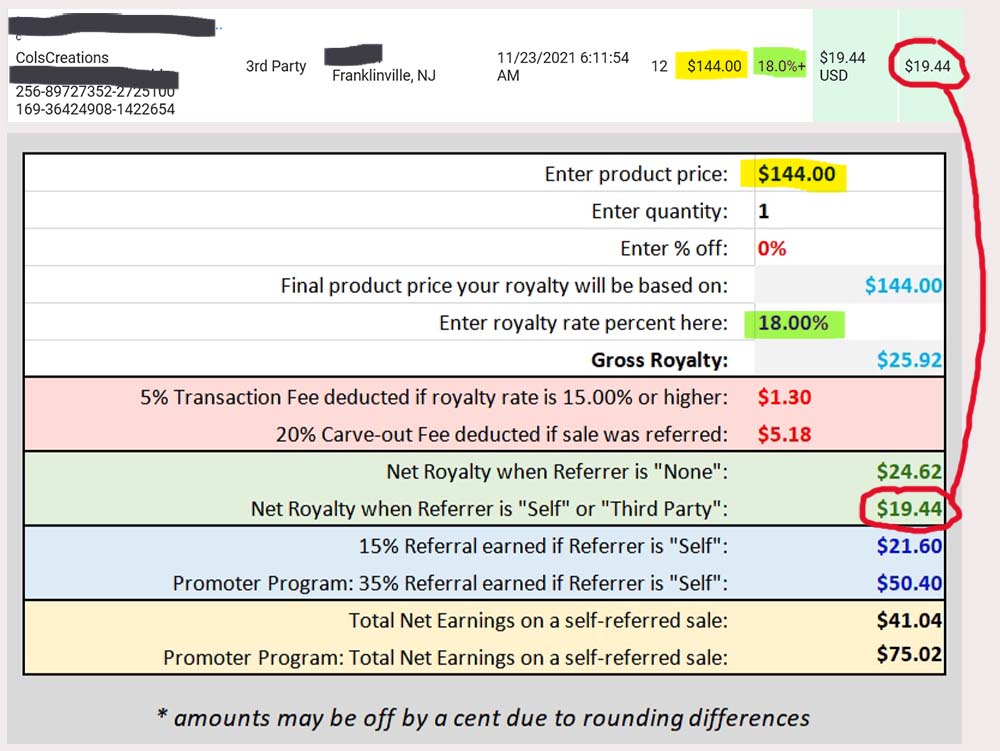Click the Gross Royalty value $25.92
This screenshot has width=1000, height=751.
pyautogui.click(x=909, y=360)
